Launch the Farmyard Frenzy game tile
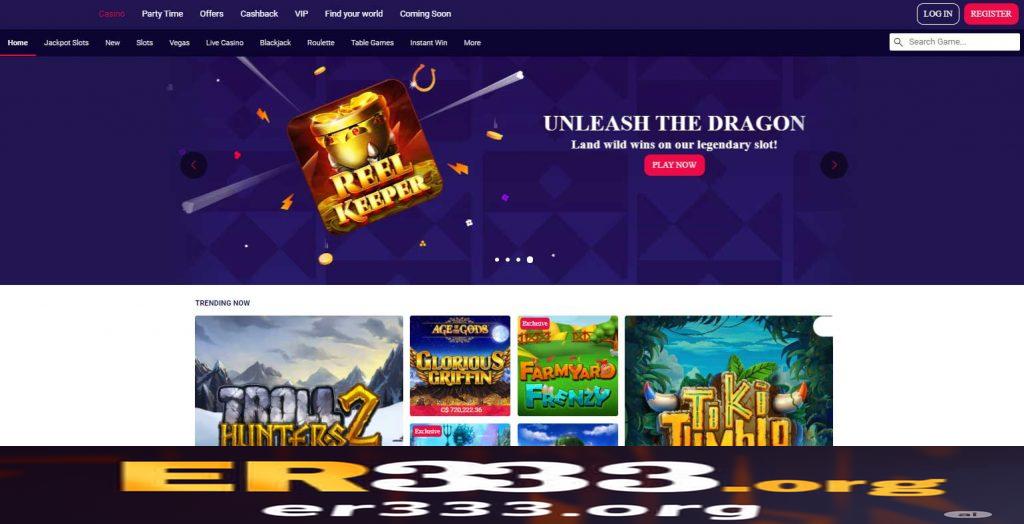Image resolution: width=1024 pixels, height=524 pixels. tap(568, 366)
